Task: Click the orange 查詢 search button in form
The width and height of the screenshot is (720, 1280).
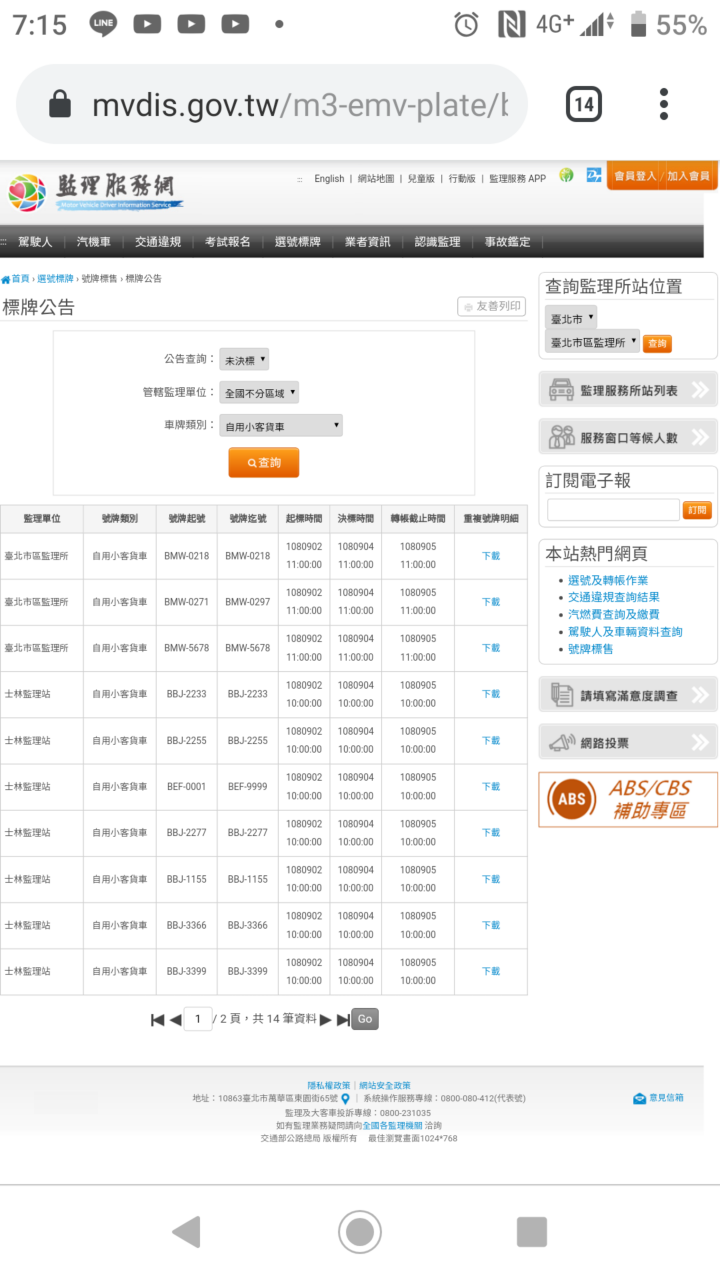Action: tap(263, 463)
